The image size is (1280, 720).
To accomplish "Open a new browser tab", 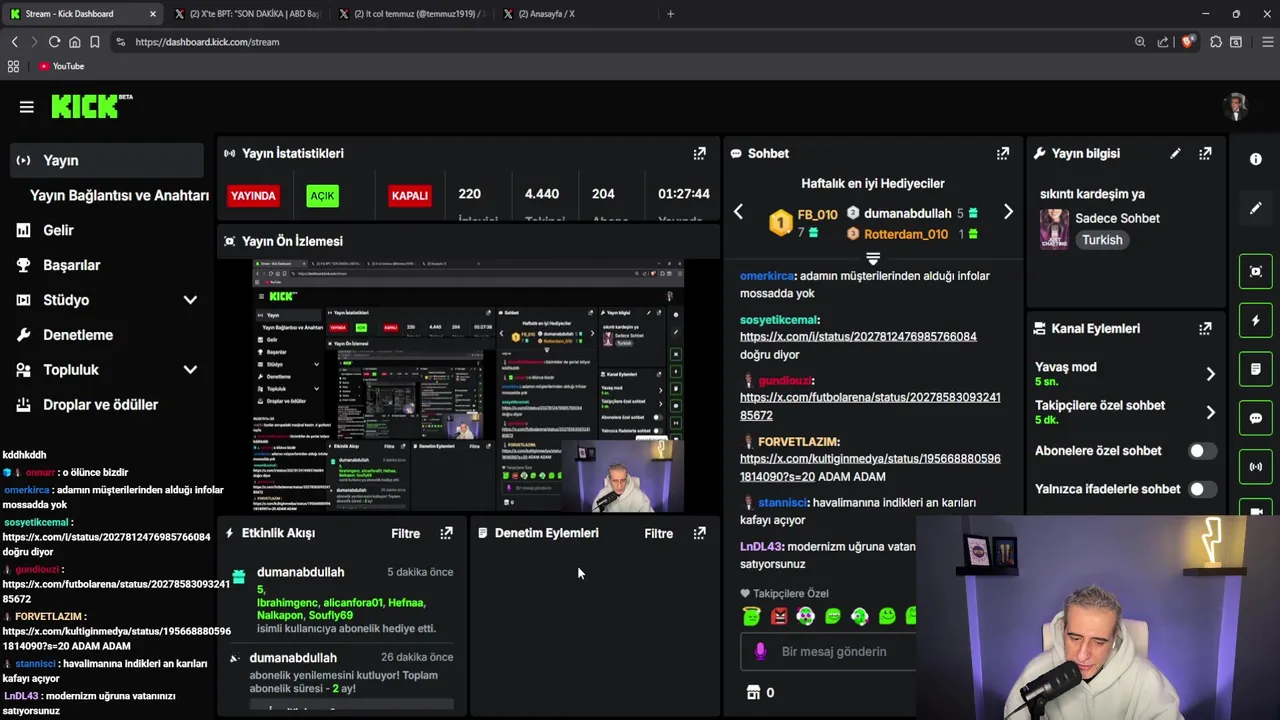I will click(670, 14).
